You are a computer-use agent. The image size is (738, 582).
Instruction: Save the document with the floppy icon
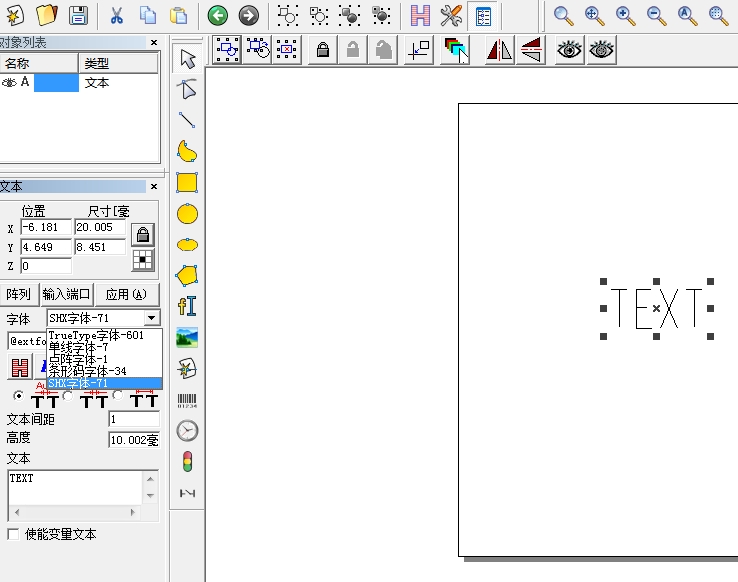click(x=78, y=15)
